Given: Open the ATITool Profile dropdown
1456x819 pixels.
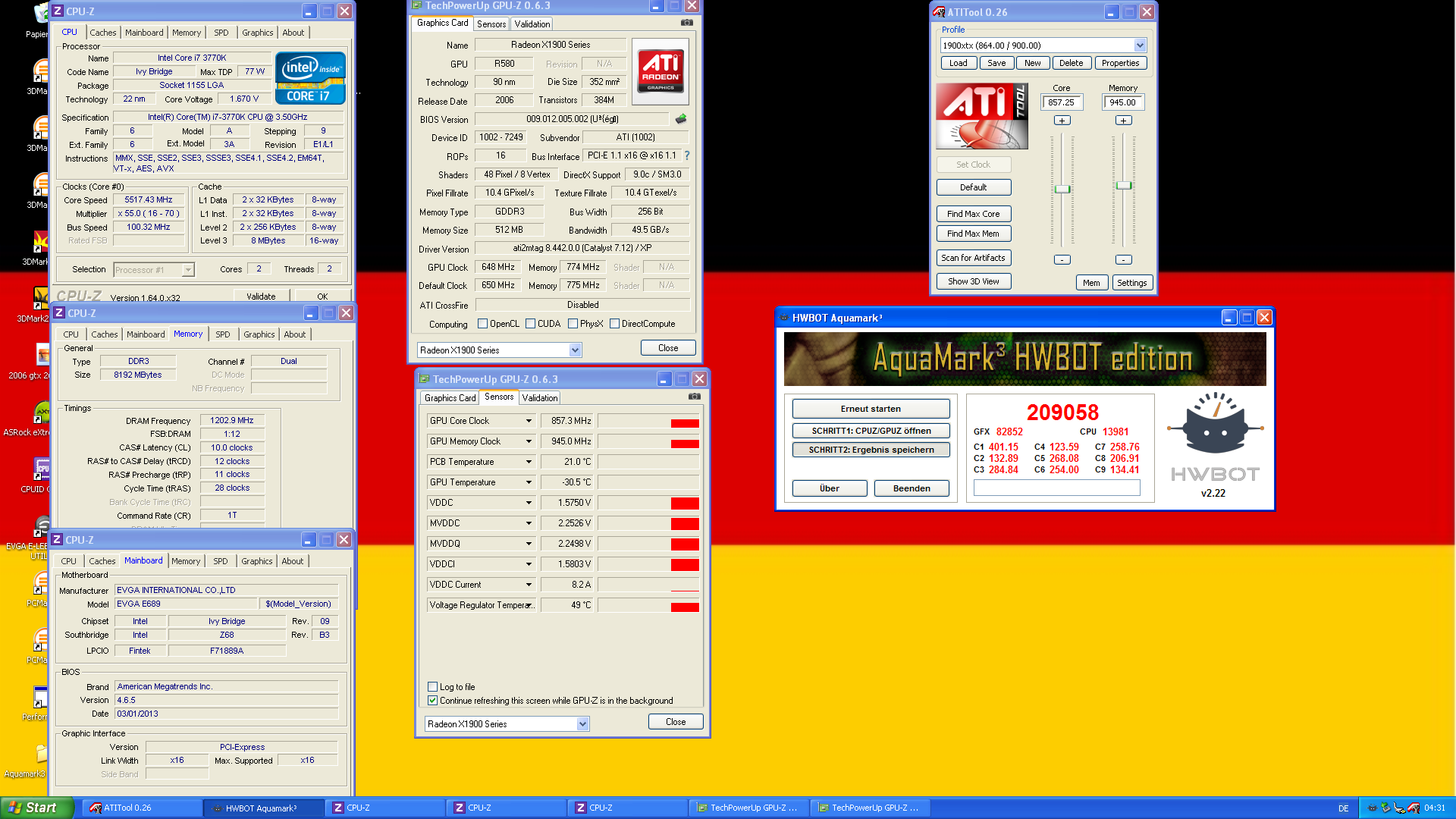Looking at the screenshot, I should pos(1139,45).
